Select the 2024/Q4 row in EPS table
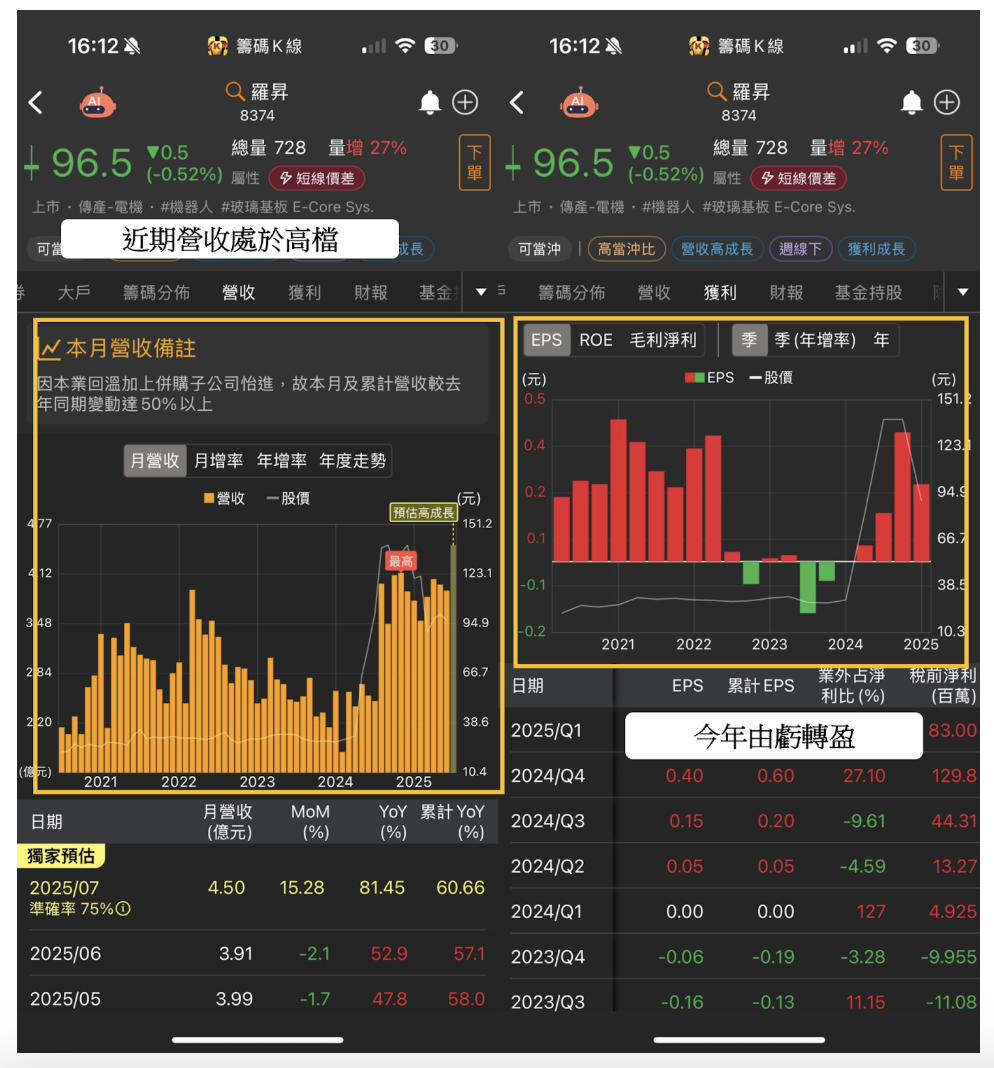This screenshot has width=994, height=1068. click(x=744, y=775)
